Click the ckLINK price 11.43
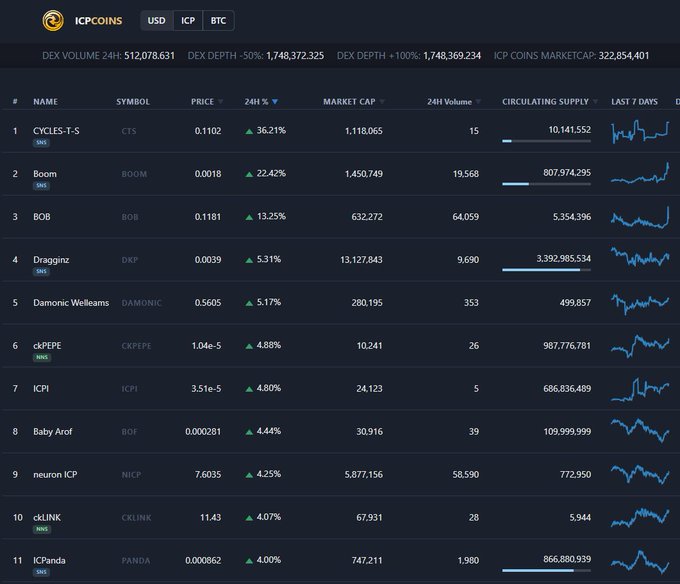The width and height of the screenshot is (680, 584). click(x=210, y=517)
